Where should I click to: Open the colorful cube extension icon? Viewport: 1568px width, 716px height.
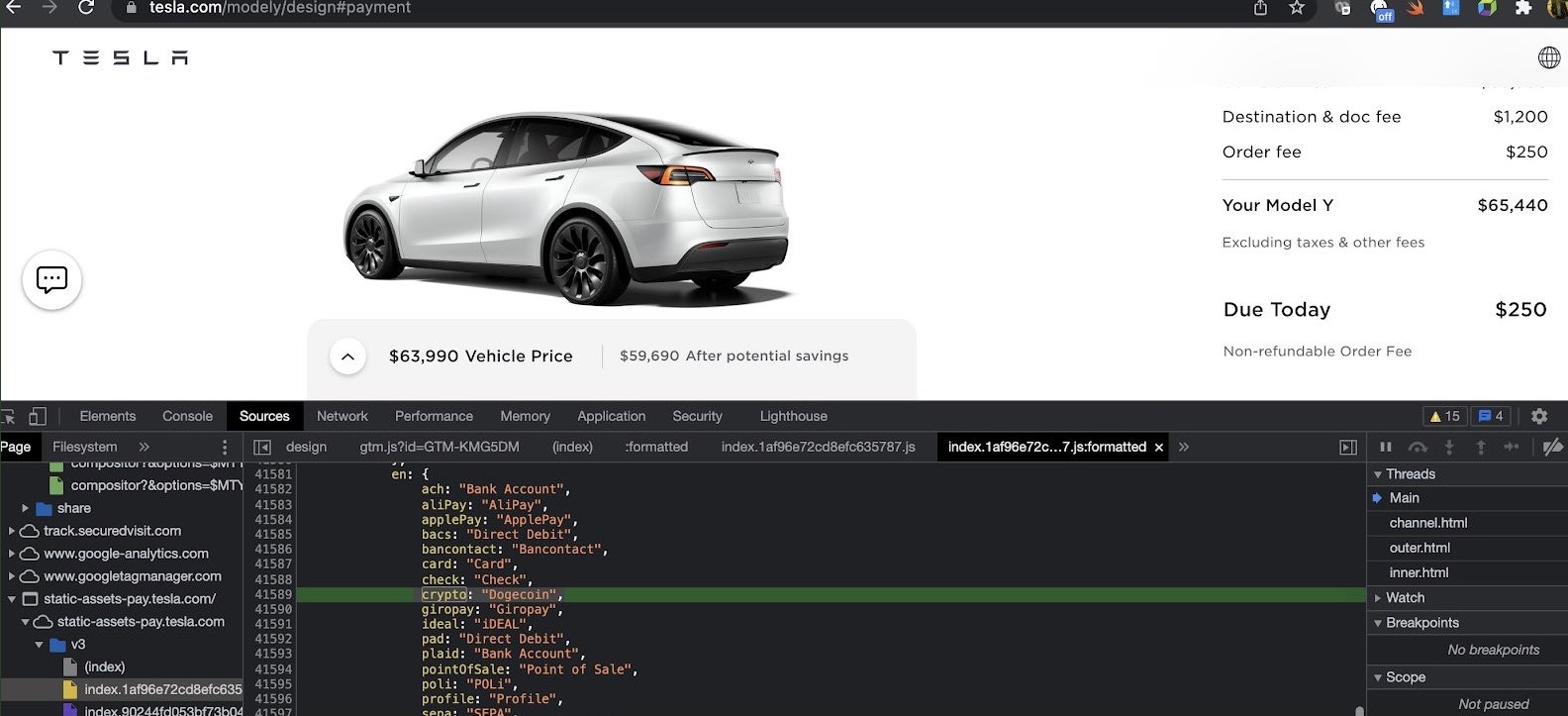coord(1487,8)
